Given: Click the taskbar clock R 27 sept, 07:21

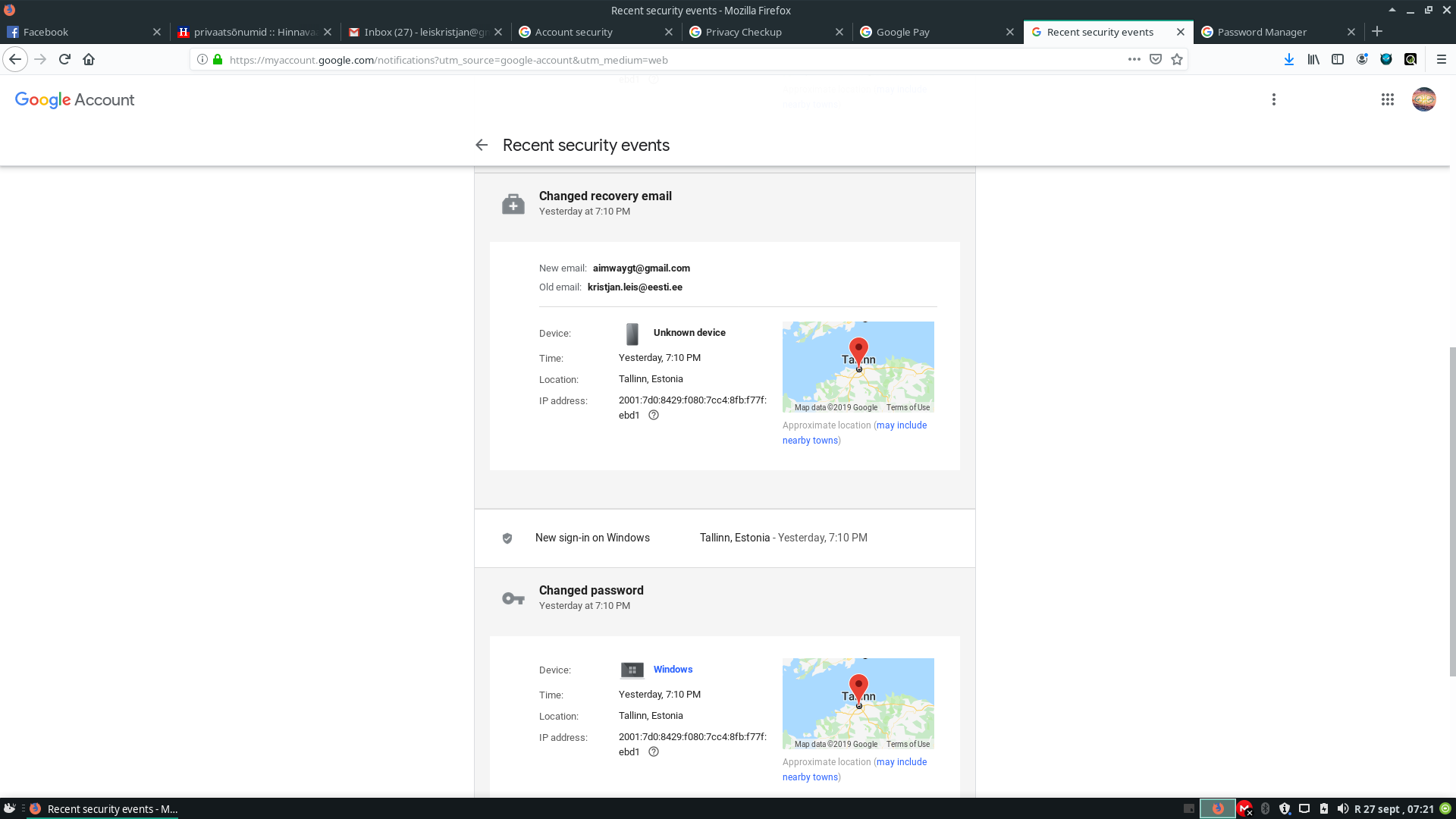Looking at the screenshot, I should tap(1394, 809).
